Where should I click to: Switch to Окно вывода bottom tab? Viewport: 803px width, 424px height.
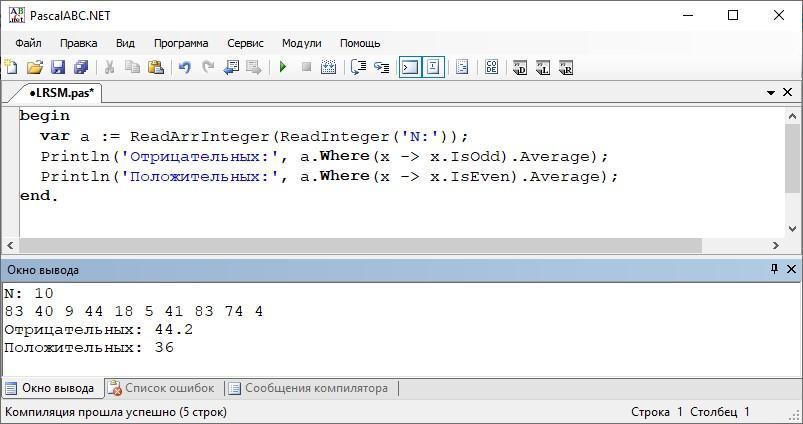[x=50, y=389]
